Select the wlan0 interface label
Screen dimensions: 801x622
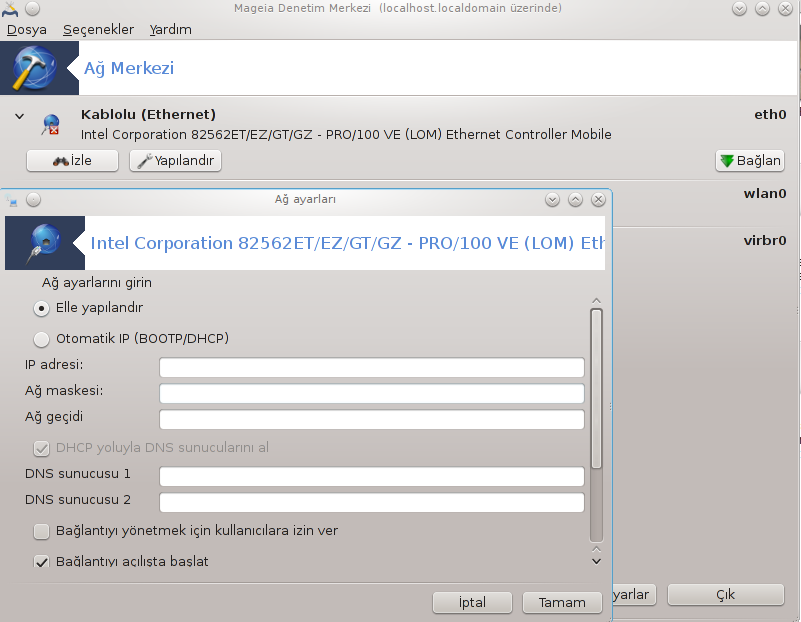coord(765,194)
